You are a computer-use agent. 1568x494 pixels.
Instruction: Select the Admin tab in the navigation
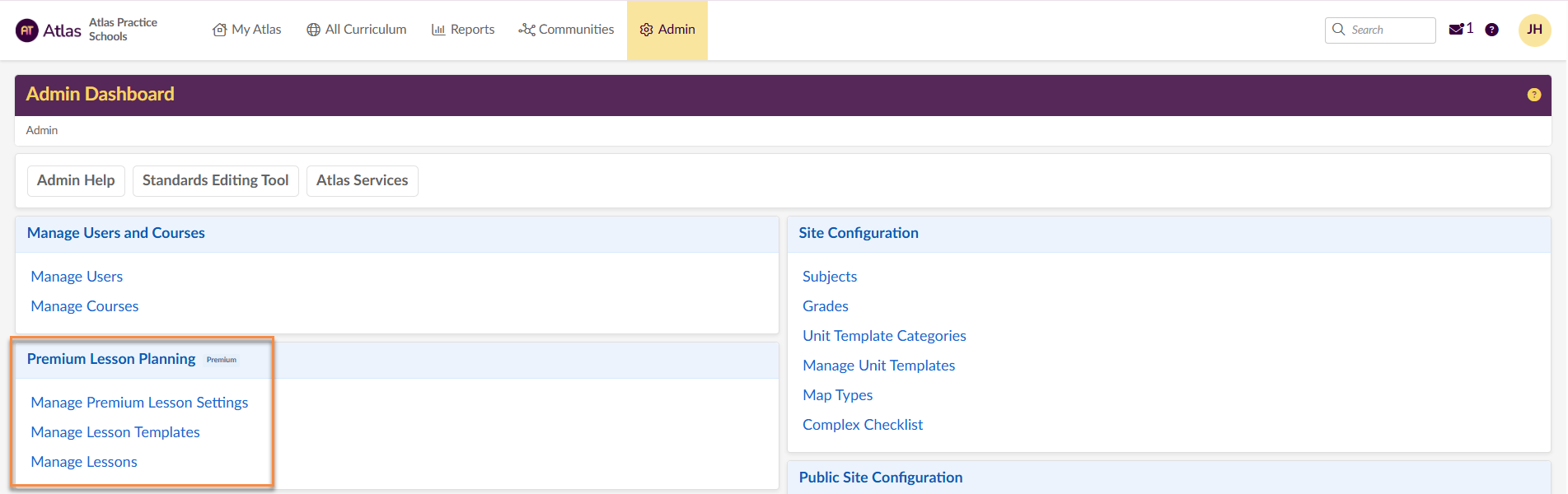(667, 30)
